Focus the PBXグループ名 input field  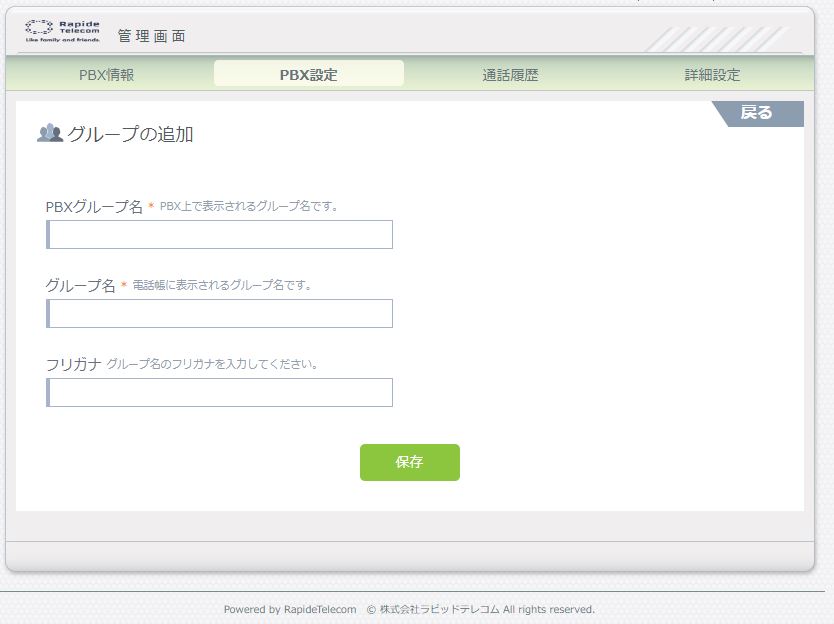pyautogui.click(x=219, y=234)
